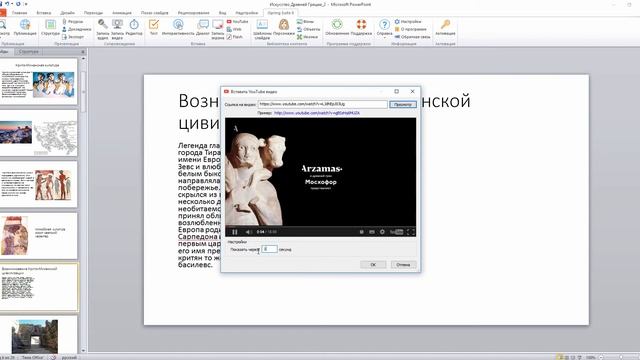Click the video progress bar

click(320, 226)
